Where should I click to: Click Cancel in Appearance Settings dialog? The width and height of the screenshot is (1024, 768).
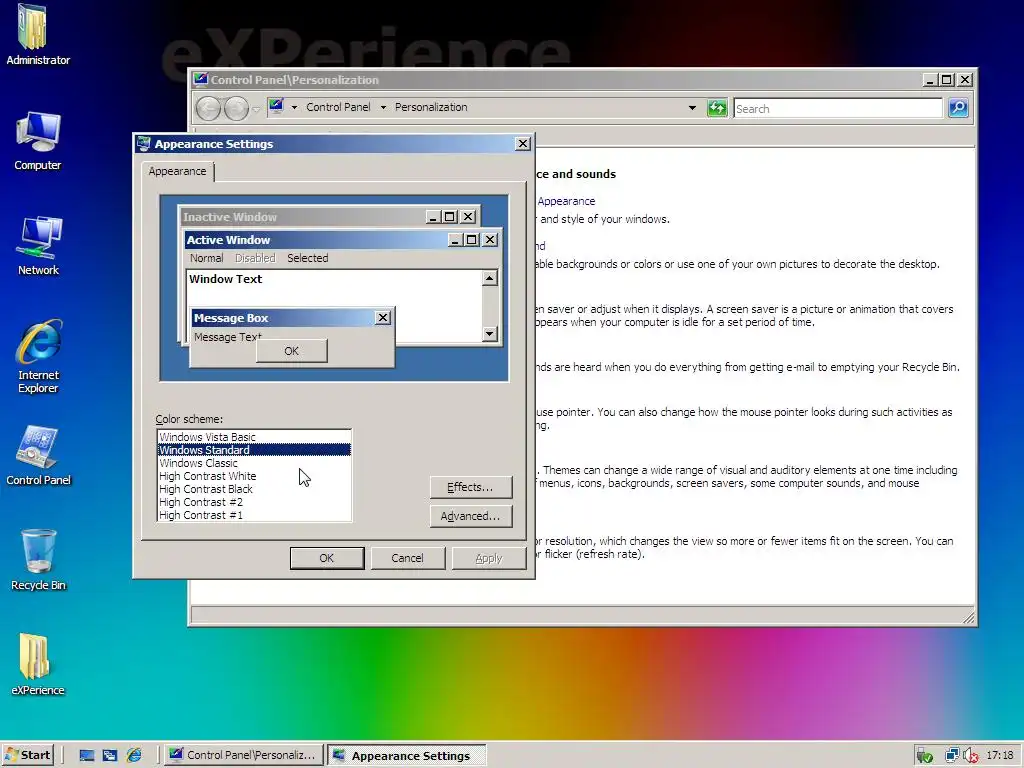tap(408, 558)
